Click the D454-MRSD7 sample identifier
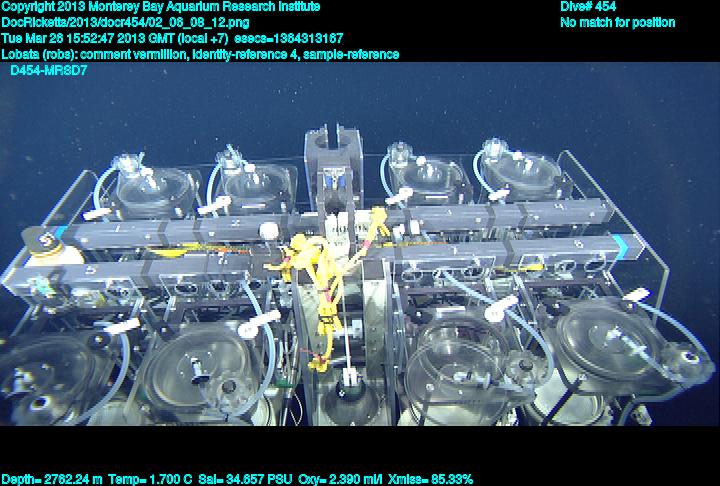The image size is (720, 486). coord(48,71)
